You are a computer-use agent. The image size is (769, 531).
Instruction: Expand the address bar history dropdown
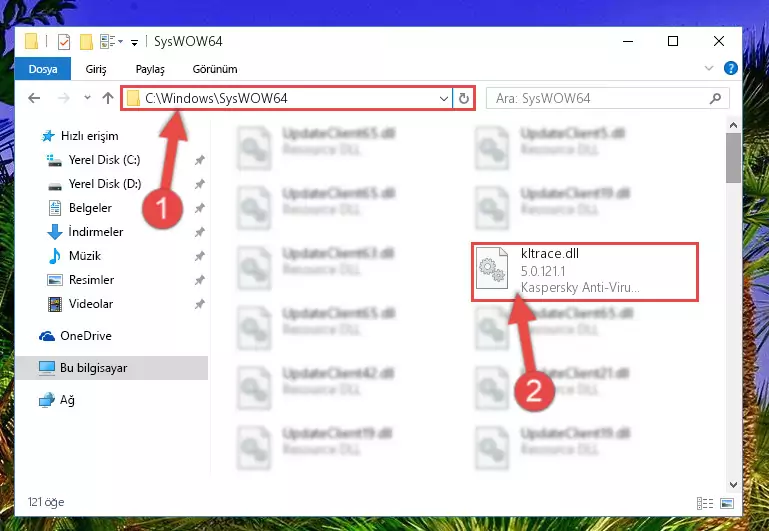(444, 99)
